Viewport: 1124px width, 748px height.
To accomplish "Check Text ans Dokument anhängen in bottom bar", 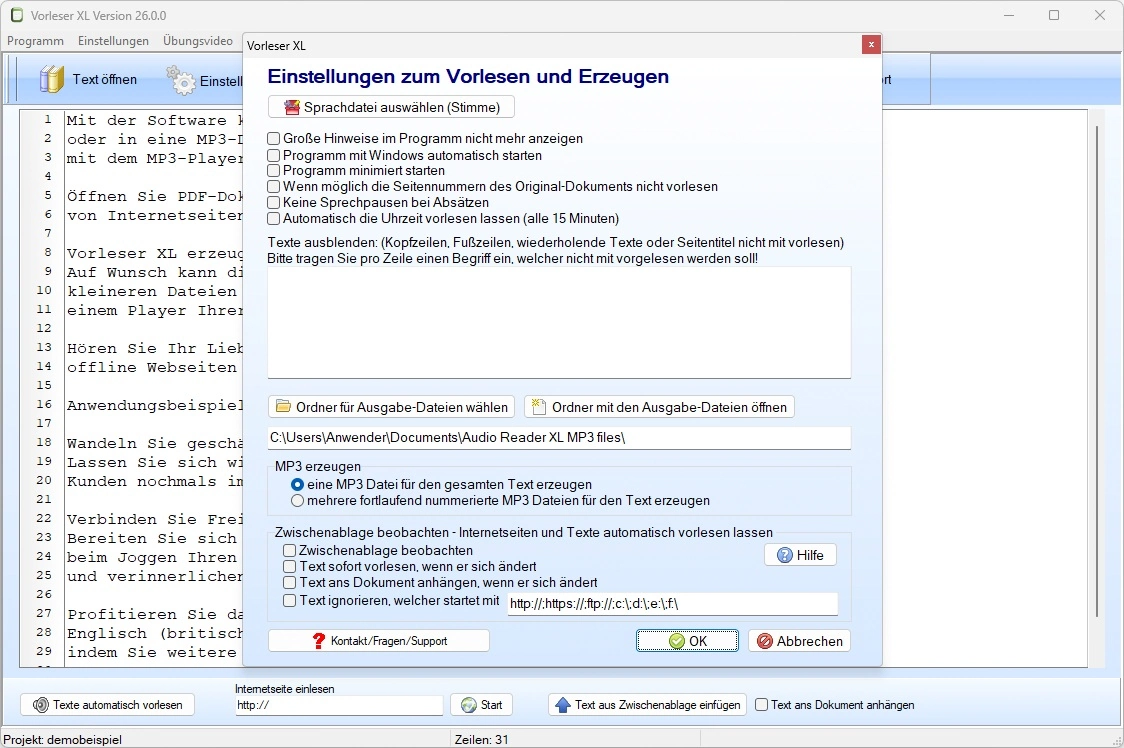I will pyautogui.click(x=761, y=705).
